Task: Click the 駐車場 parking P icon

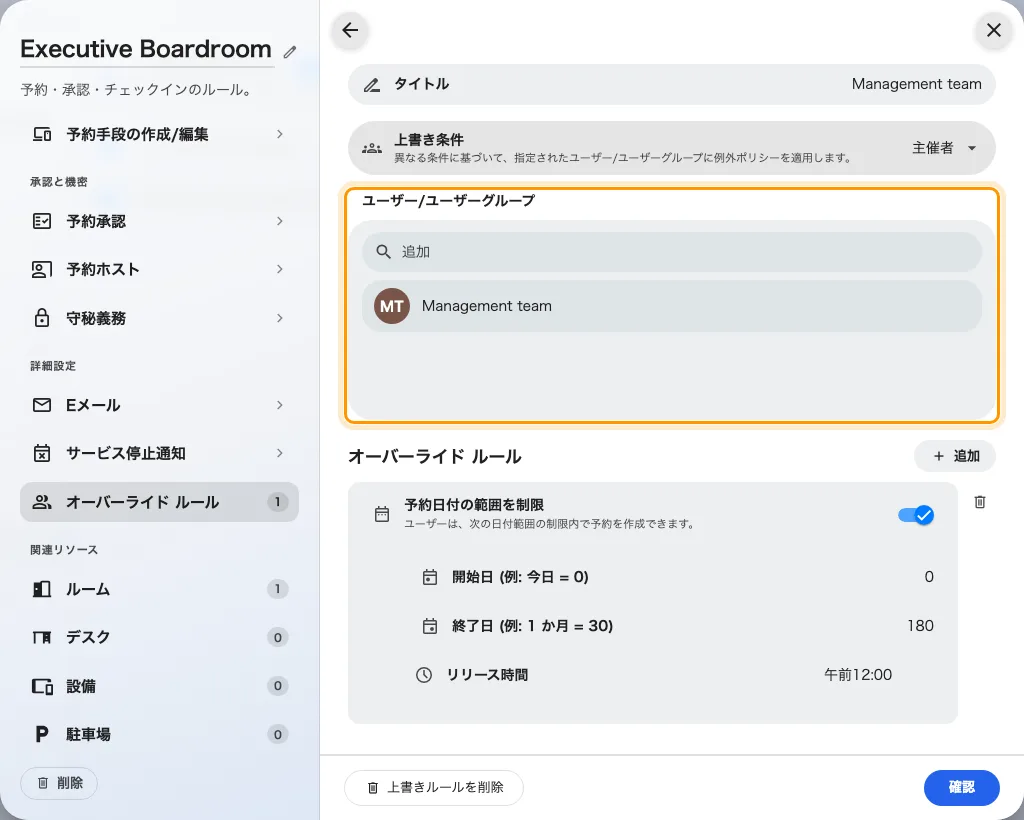Action: tap(42, 734)
